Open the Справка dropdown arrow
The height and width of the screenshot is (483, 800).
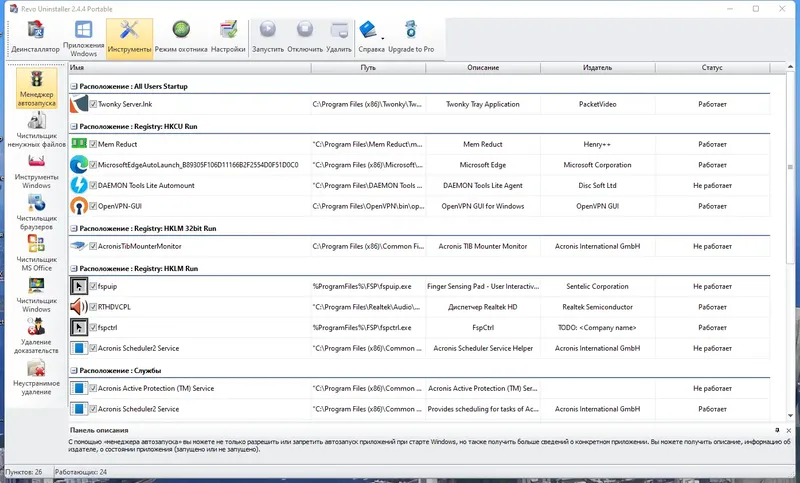tap(382, 38)
